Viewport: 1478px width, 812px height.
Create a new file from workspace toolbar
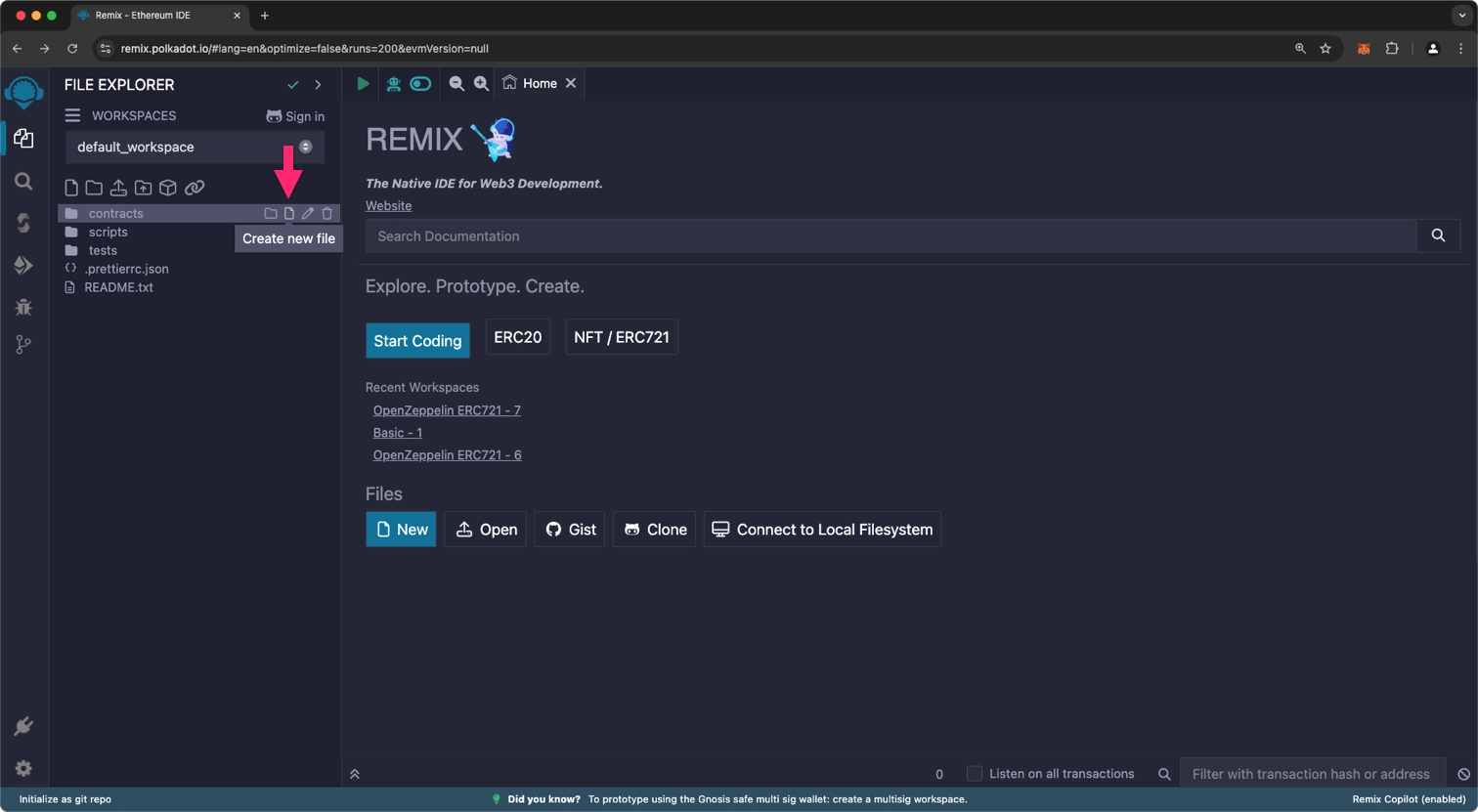(71, 188)
